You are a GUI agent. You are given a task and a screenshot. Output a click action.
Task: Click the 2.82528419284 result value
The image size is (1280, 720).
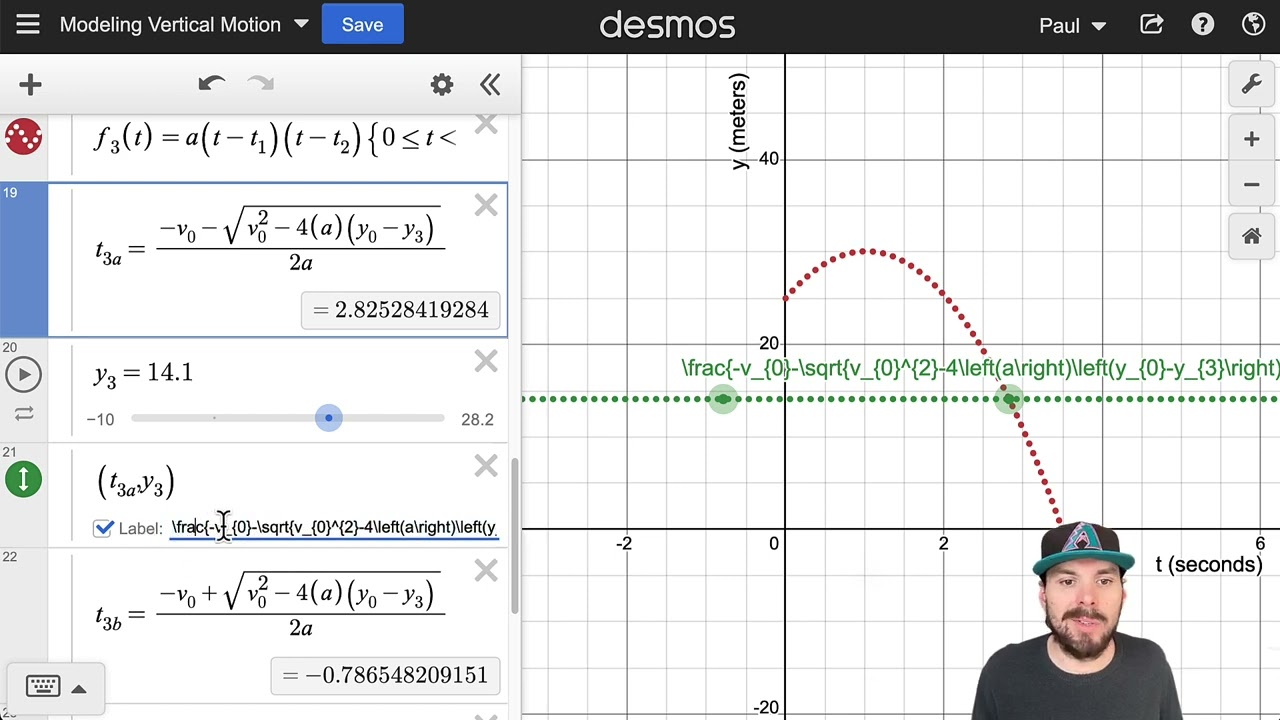point(401,310)
